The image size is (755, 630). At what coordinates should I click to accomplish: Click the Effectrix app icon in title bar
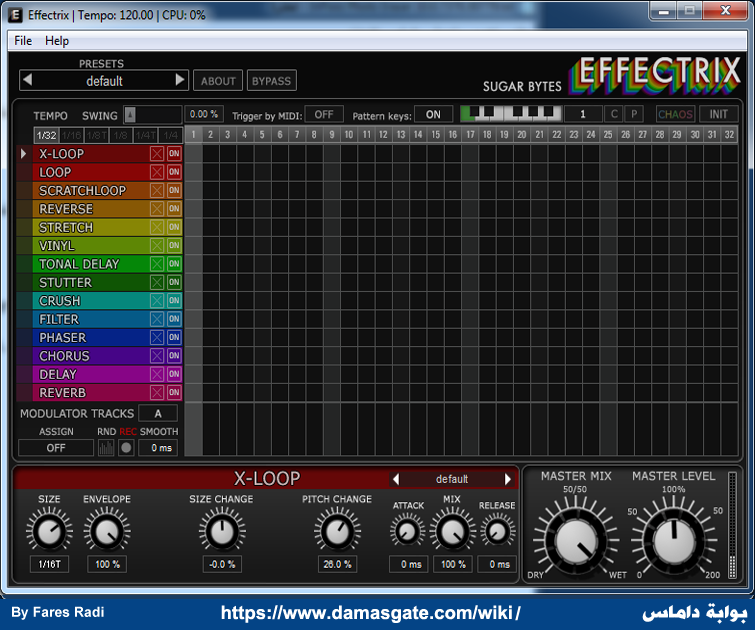click(x=15, y=15)
